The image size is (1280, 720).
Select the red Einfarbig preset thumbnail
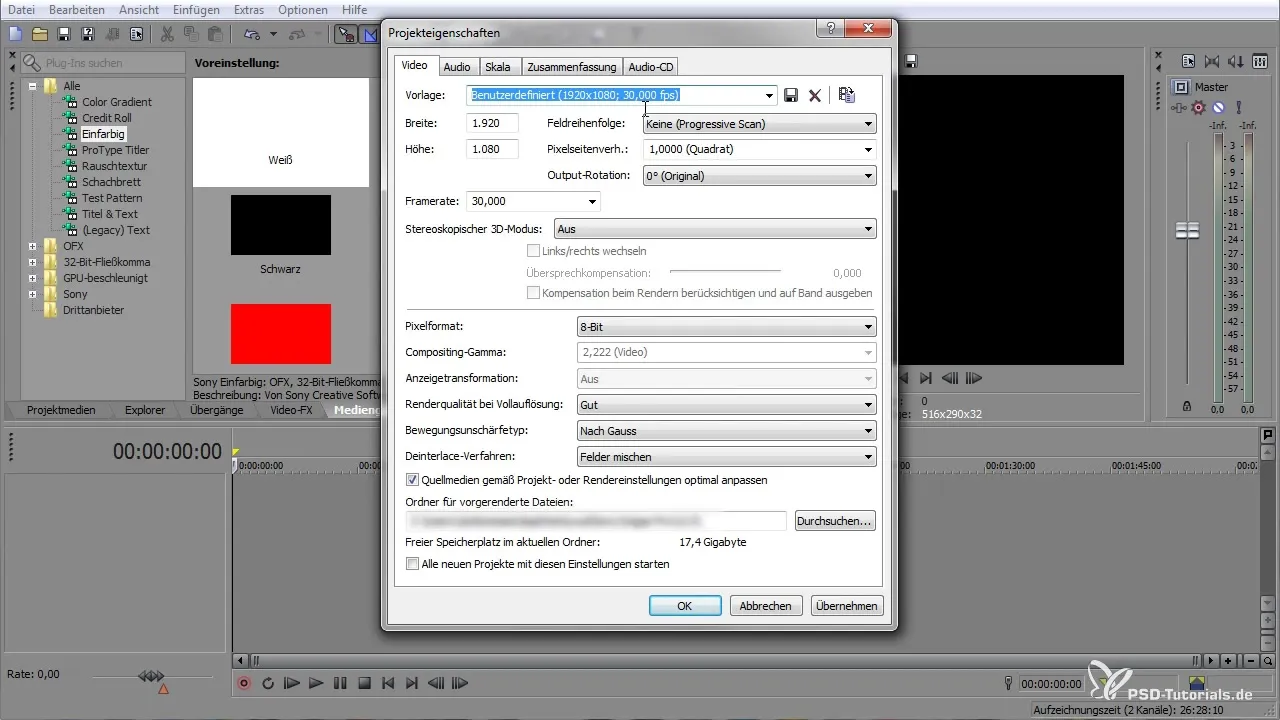point(280,334)
